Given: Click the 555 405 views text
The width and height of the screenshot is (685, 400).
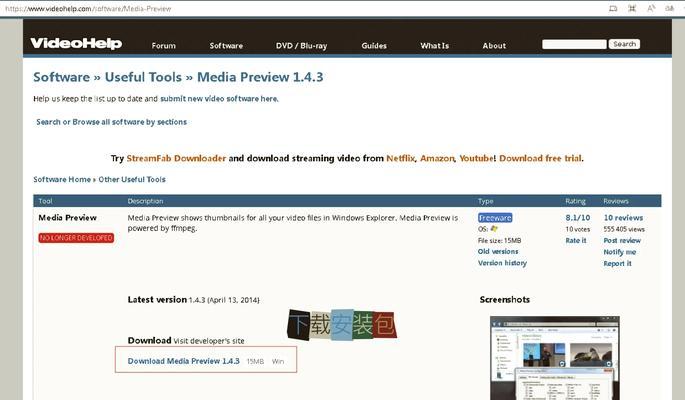Looking at the screenshot, I should (x=624, y=229).
